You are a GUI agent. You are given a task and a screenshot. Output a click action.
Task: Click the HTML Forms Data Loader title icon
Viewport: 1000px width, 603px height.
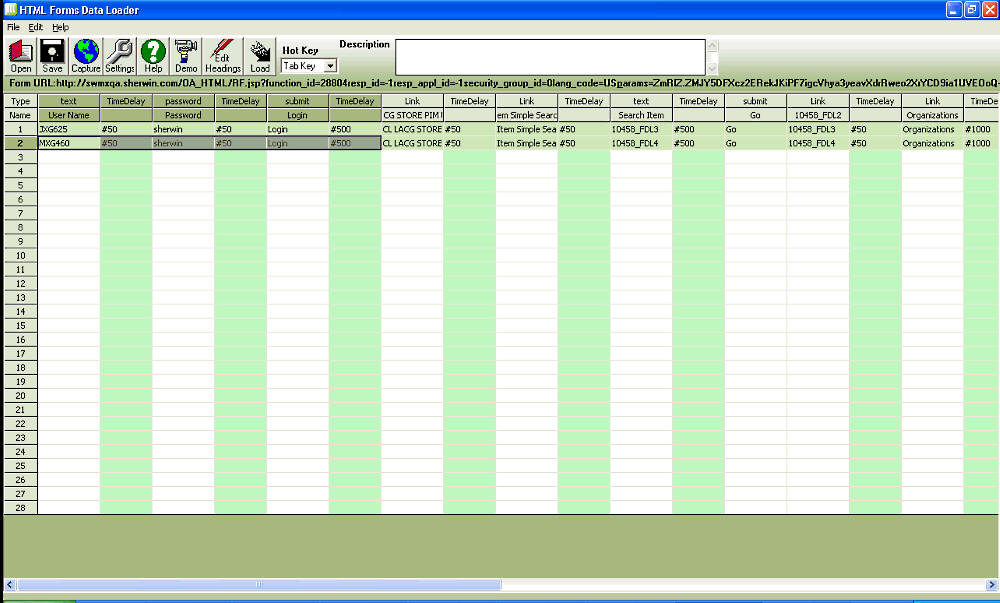(x=10, y=10)
